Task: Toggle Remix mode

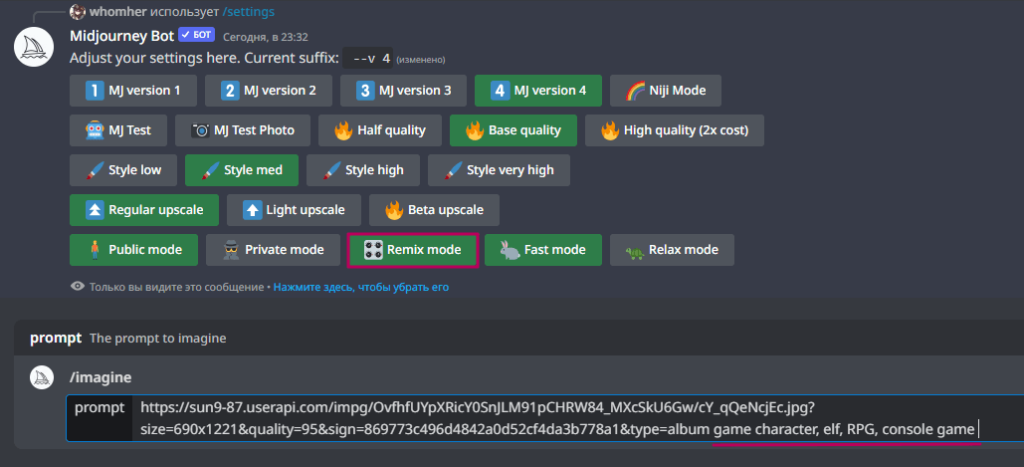Action: [413, 250]
